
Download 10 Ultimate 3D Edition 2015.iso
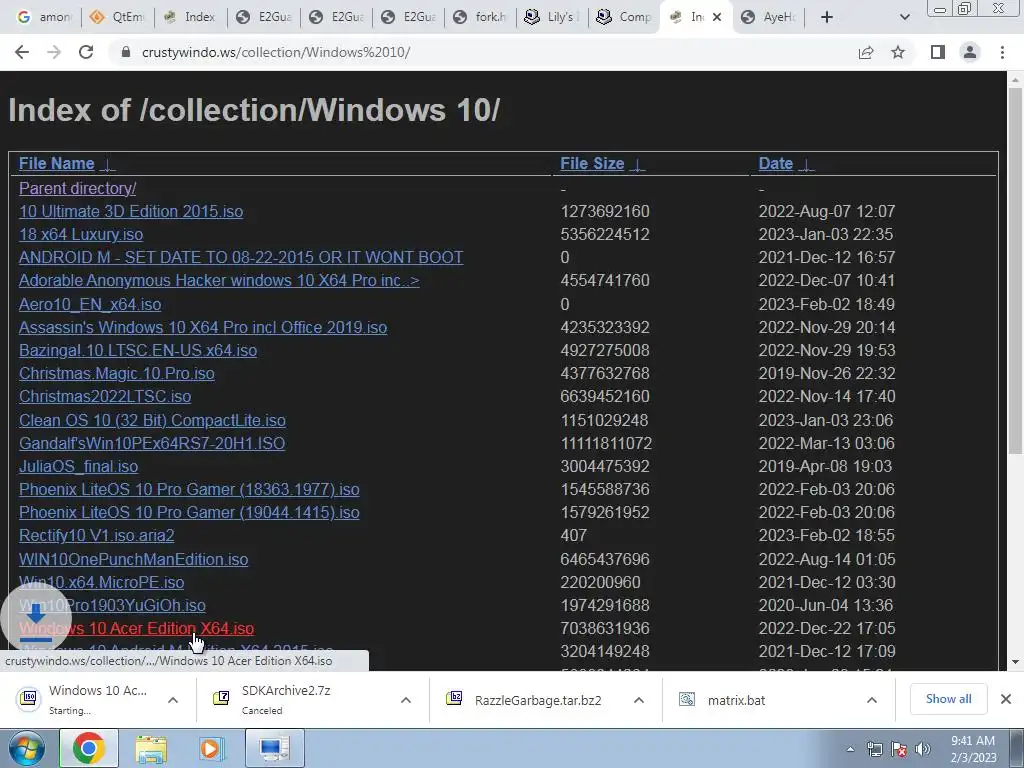point(131,212)
